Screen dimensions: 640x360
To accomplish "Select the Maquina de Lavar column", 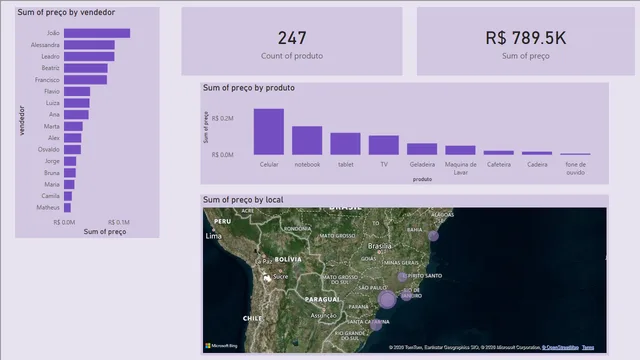I will [x=460, y=150].
